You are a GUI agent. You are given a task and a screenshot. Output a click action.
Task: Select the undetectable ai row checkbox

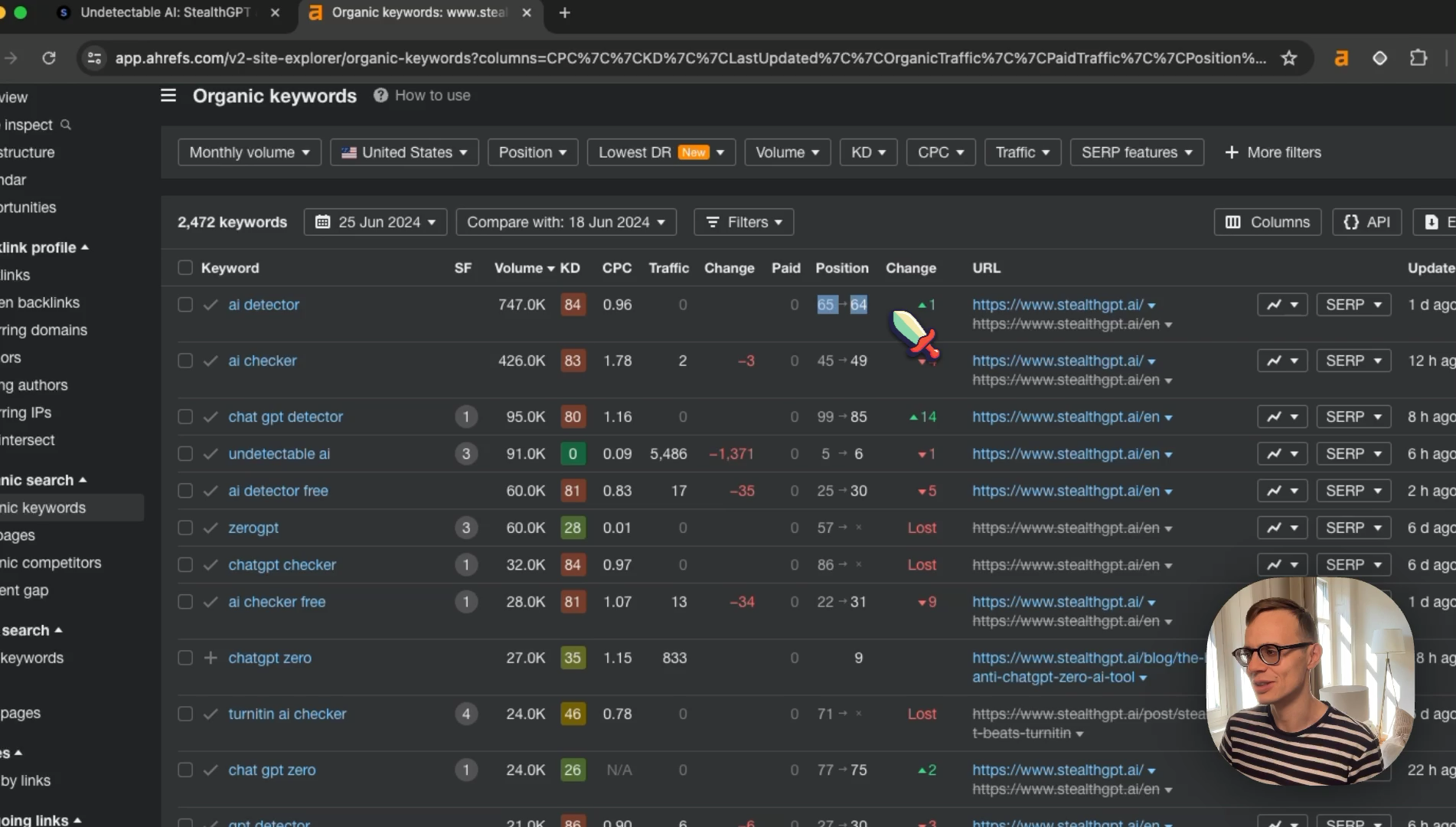coord(184,454)
